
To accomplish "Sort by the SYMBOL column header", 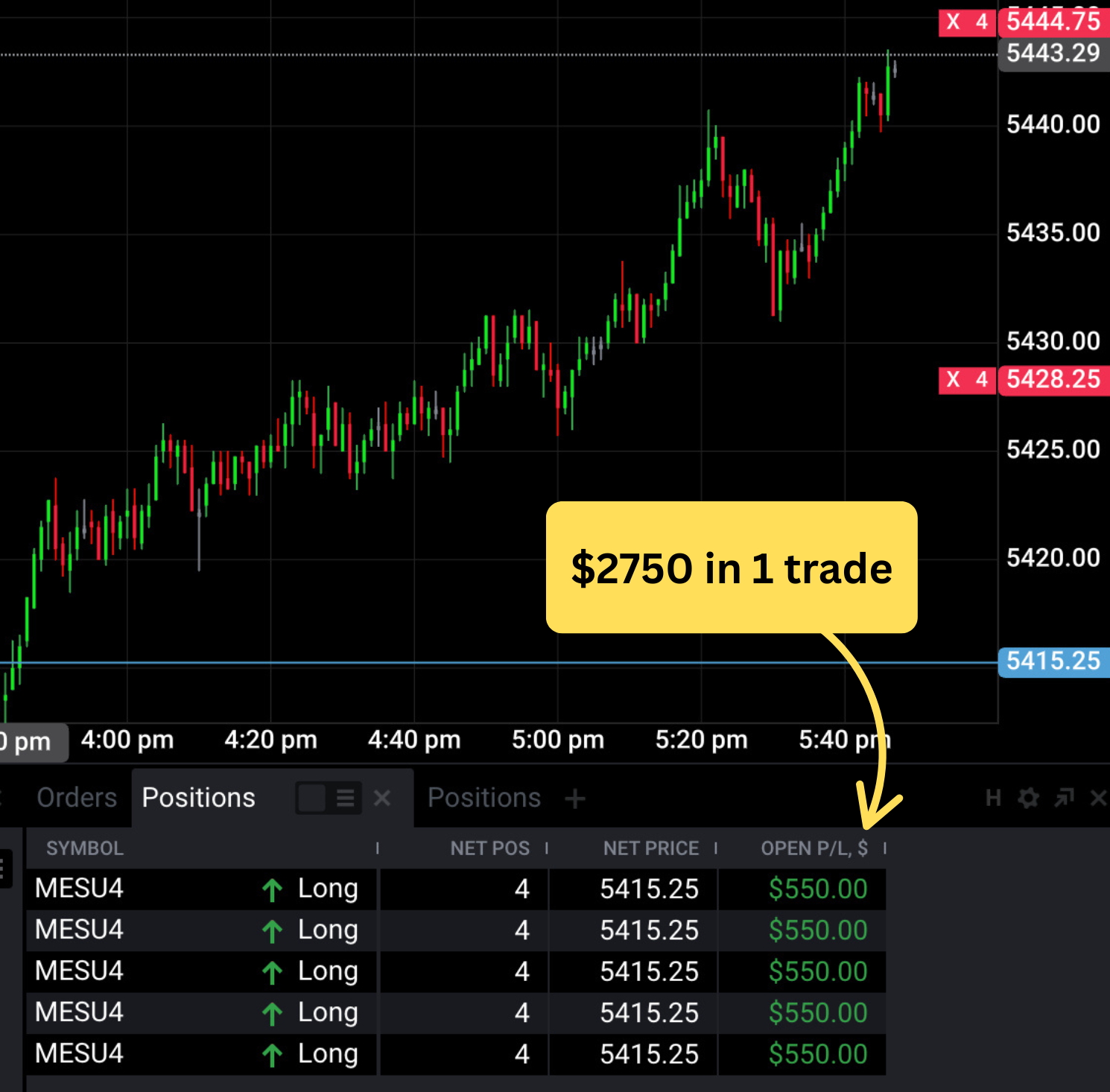I will pyautogui.click(x=85, y=848).
